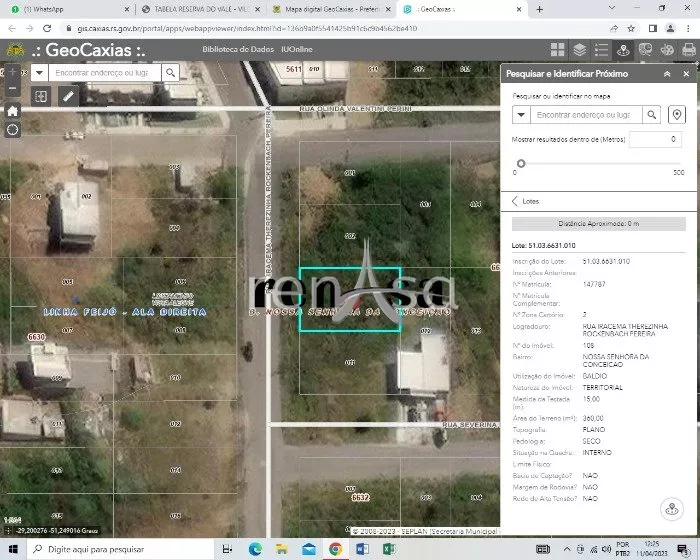The image size is (700, 560).
Task: Open the side-by-side map compare tool
Action: pos(41,96)
